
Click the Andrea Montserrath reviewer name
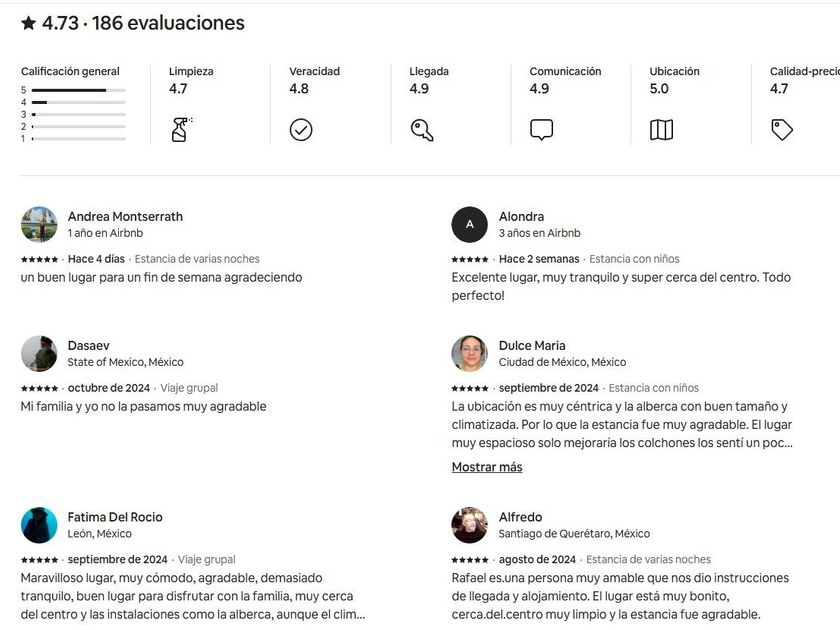point(125,216)
